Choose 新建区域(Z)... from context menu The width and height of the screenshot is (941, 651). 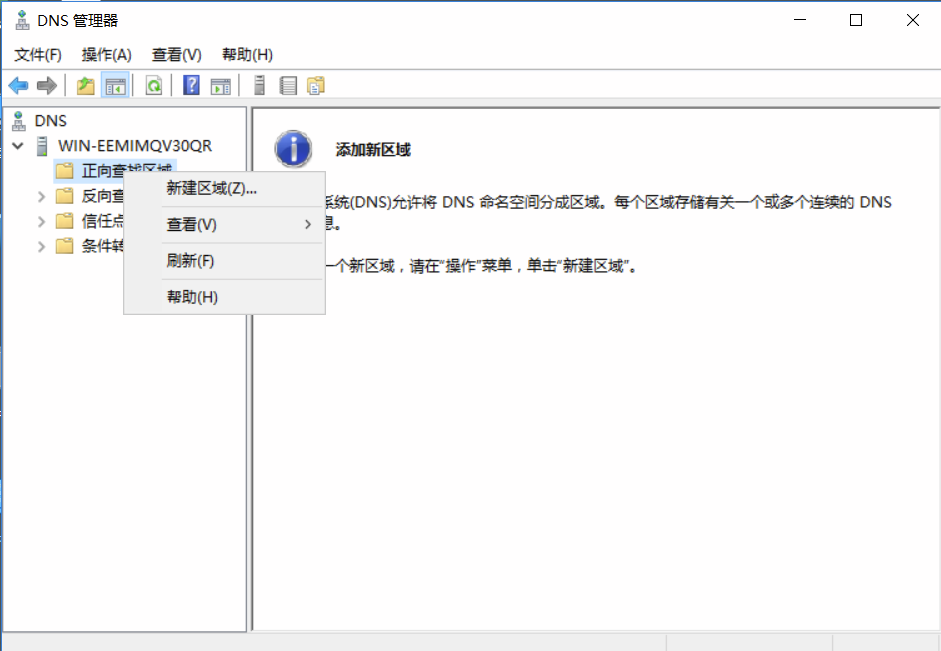tap(224, 188)
